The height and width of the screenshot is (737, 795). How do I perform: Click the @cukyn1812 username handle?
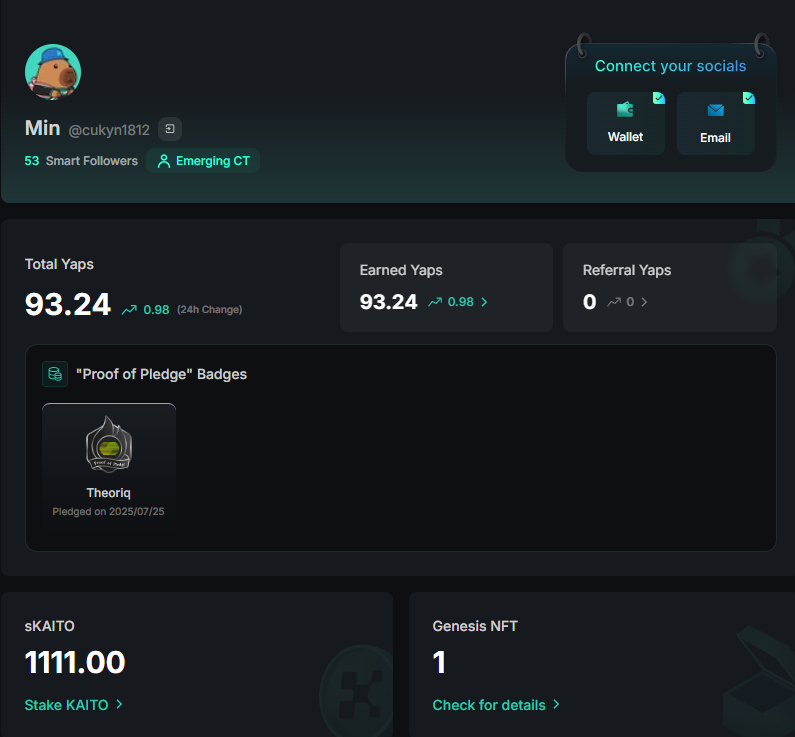pyautogui.click(x=109, y=130)
